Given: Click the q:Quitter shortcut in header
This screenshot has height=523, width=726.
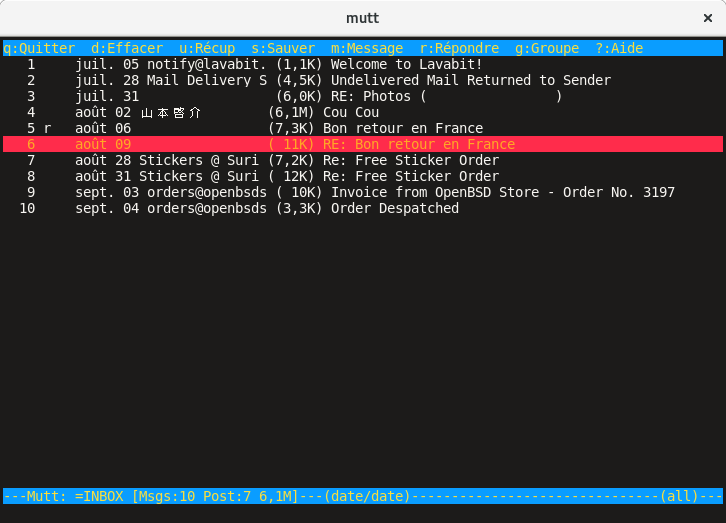Looking at the screenshot, I should [39, 48].
